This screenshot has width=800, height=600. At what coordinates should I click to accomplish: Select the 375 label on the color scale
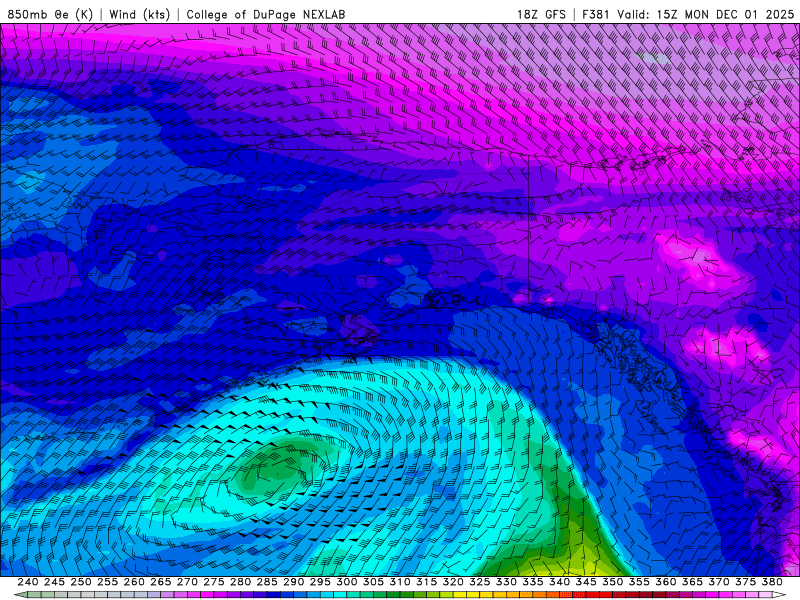pyautogui.click(x=745, y=582)
